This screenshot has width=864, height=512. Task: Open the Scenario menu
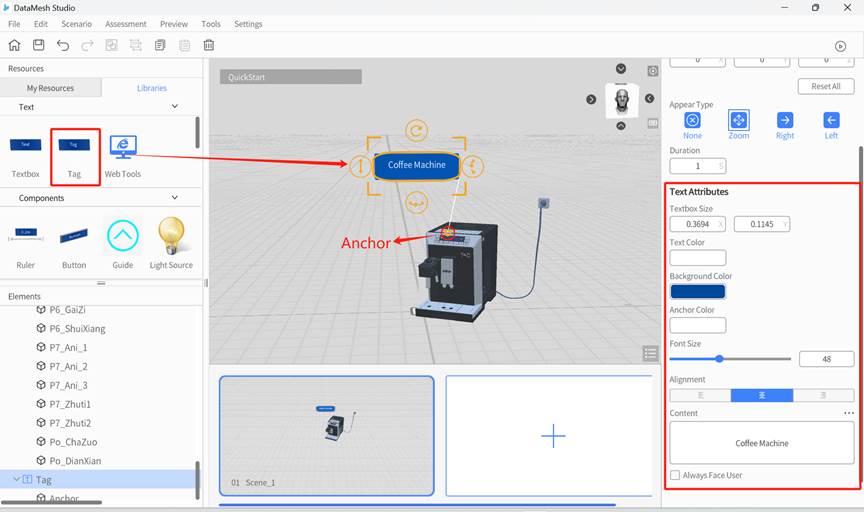coord(76,24)
